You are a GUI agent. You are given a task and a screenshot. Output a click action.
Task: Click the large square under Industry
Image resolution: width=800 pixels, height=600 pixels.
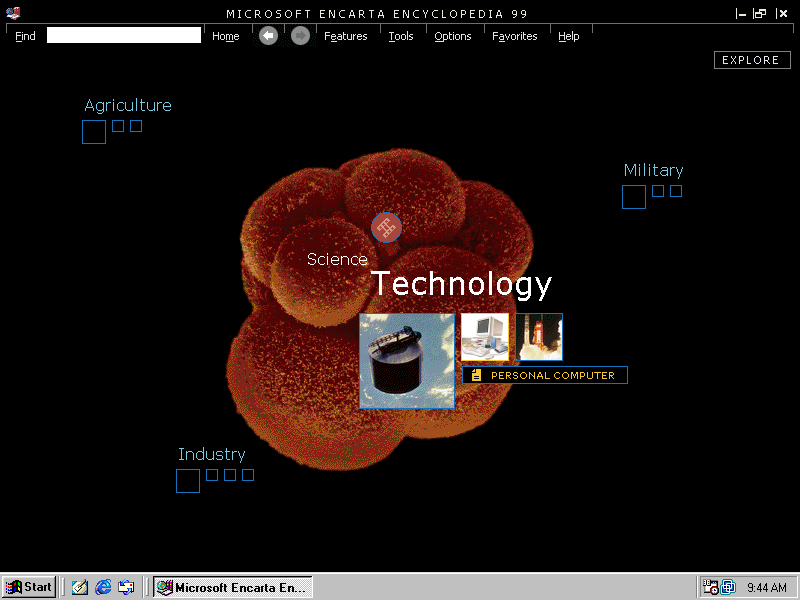point(188,481)
